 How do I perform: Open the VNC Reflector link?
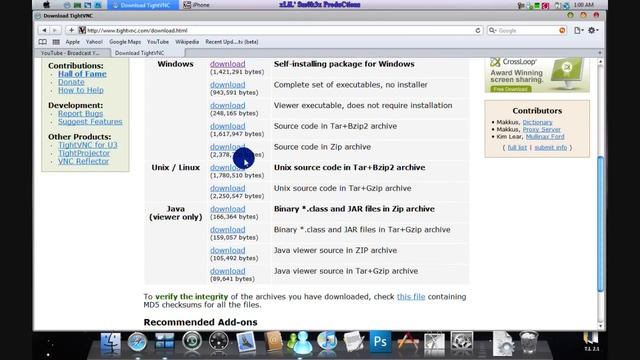pyautogui.click(x=84, y=161)
